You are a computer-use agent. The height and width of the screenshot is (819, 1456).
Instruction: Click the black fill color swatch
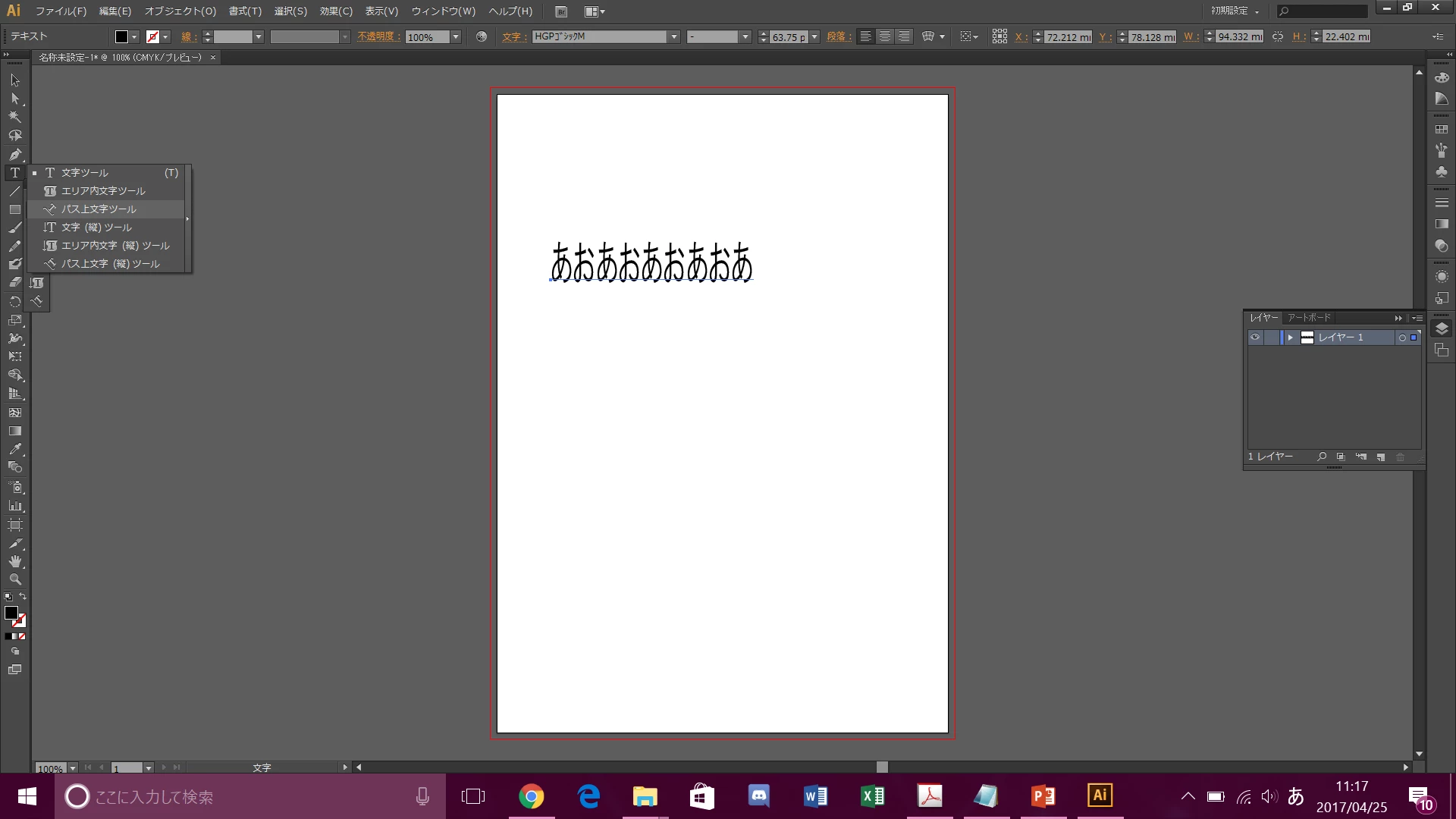point(11,613)
